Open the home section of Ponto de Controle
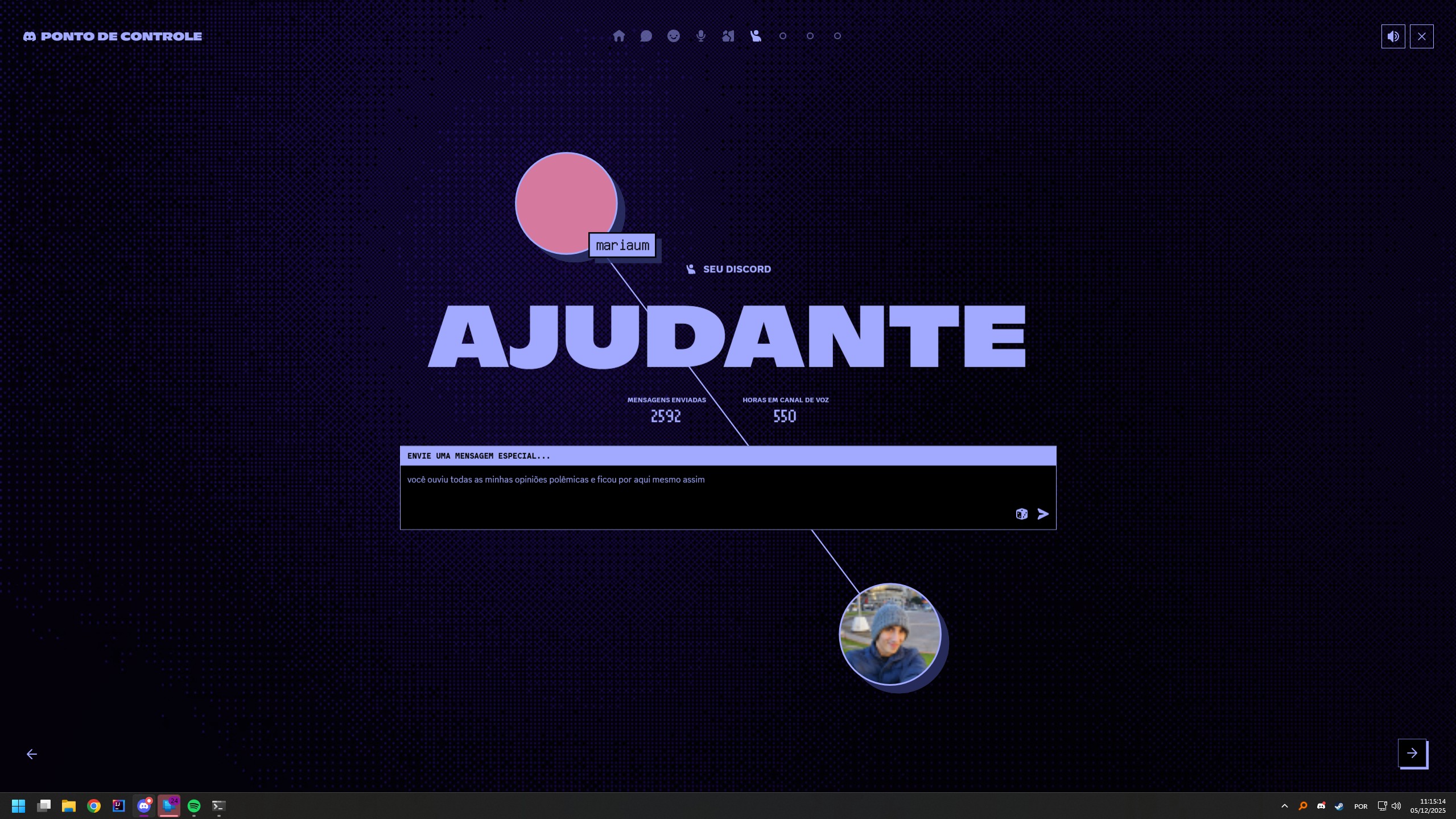 [x=619, y=36]
